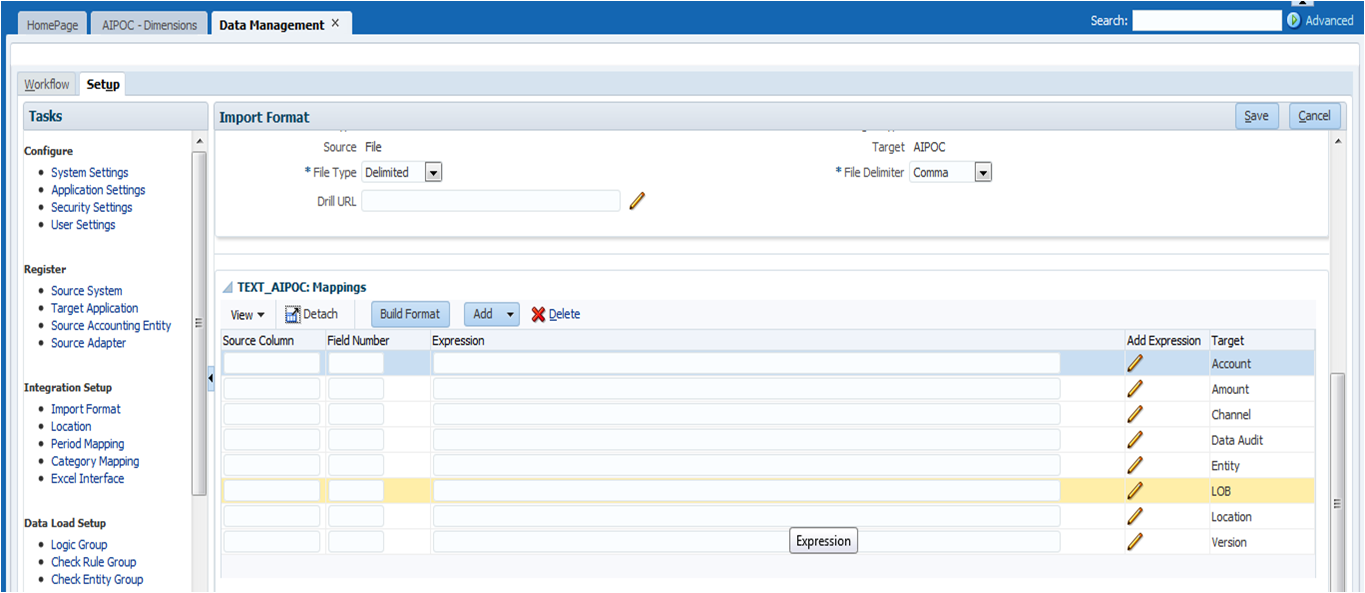
Task: Open Add Expression editor for Account row
Action: coord(1134,362)
